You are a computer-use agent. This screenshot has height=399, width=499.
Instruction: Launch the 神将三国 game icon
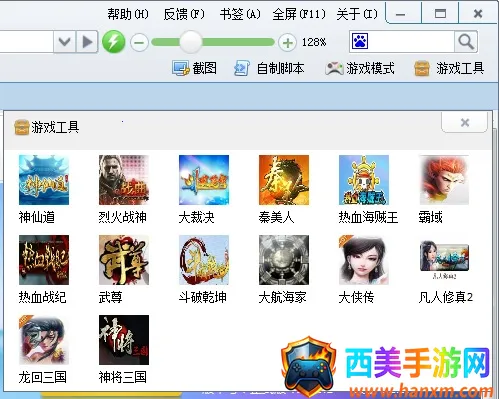(x=124, y=340)
